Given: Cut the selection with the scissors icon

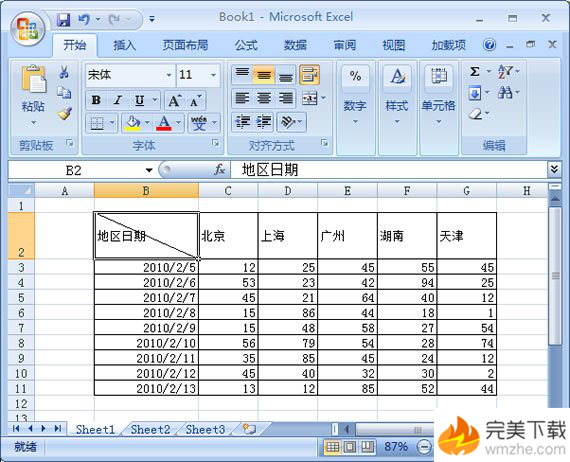Looking at the screenshot, I should click(64, 72).
